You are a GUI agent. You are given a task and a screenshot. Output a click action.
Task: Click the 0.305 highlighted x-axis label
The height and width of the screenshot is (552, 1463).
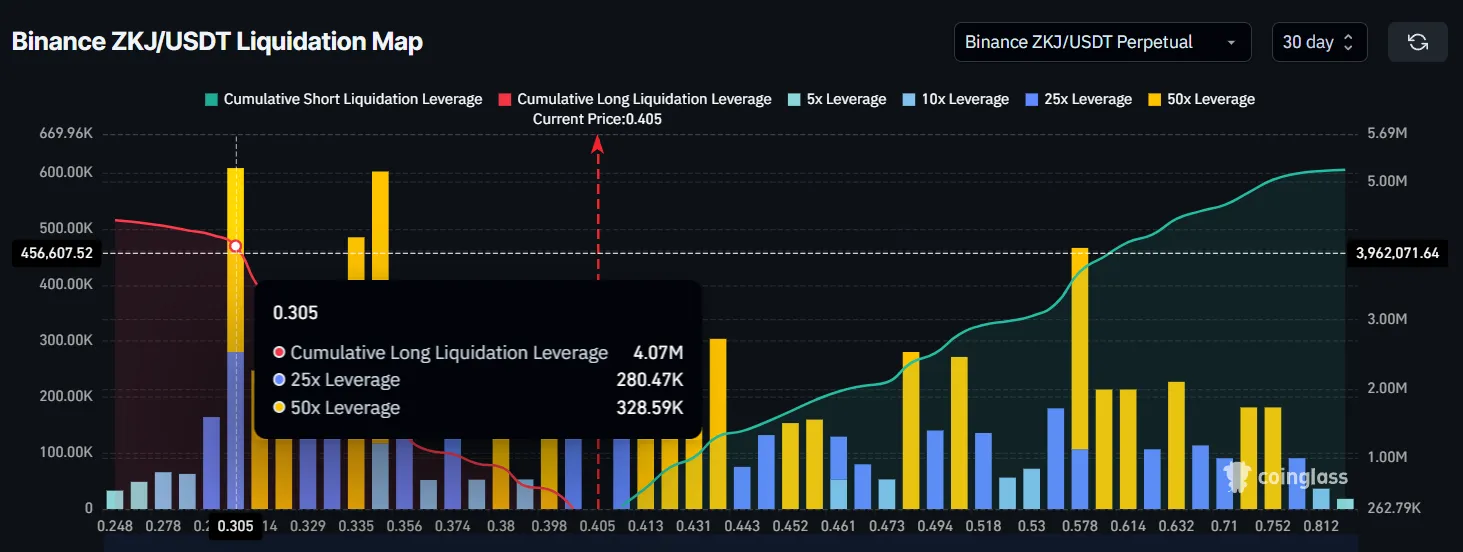(x=235, y=525)
